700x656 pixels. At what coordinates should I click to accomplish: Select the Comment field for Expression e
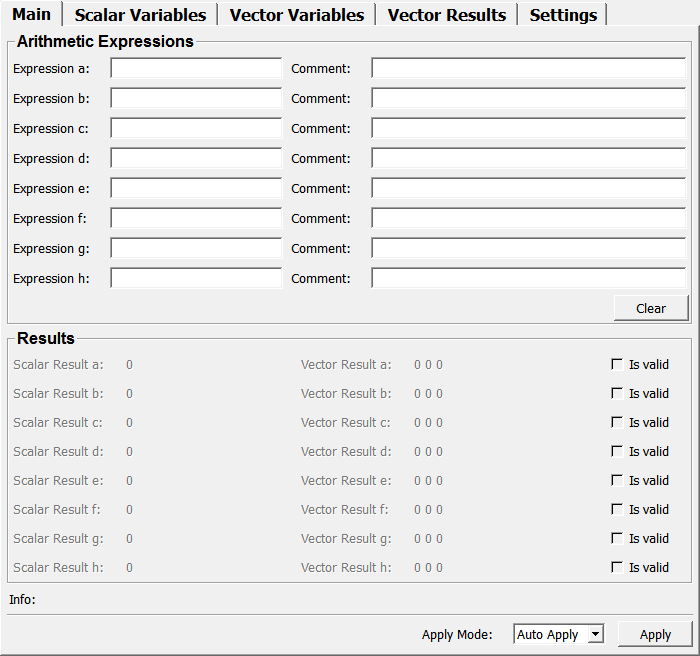point(528,189)
